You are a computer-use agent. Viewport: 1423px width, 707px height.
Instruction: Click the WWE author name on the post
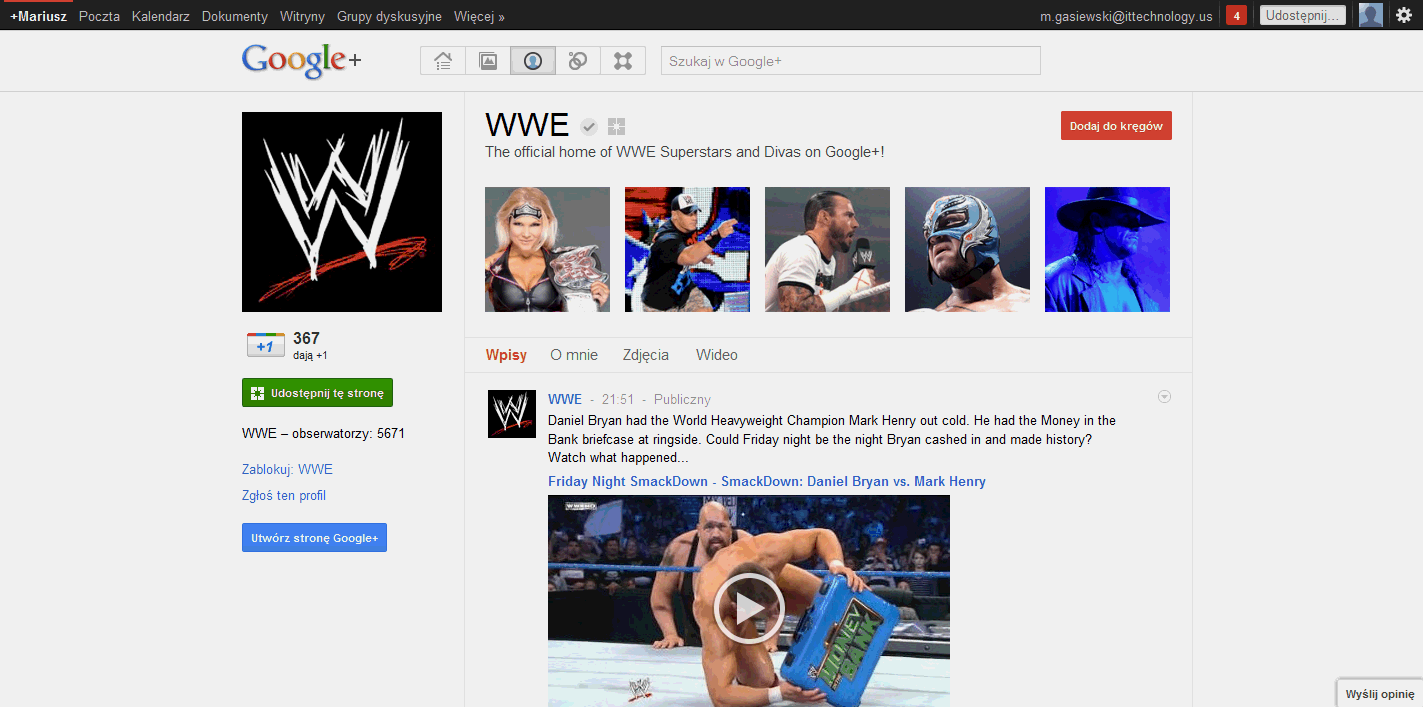point(565,399)
